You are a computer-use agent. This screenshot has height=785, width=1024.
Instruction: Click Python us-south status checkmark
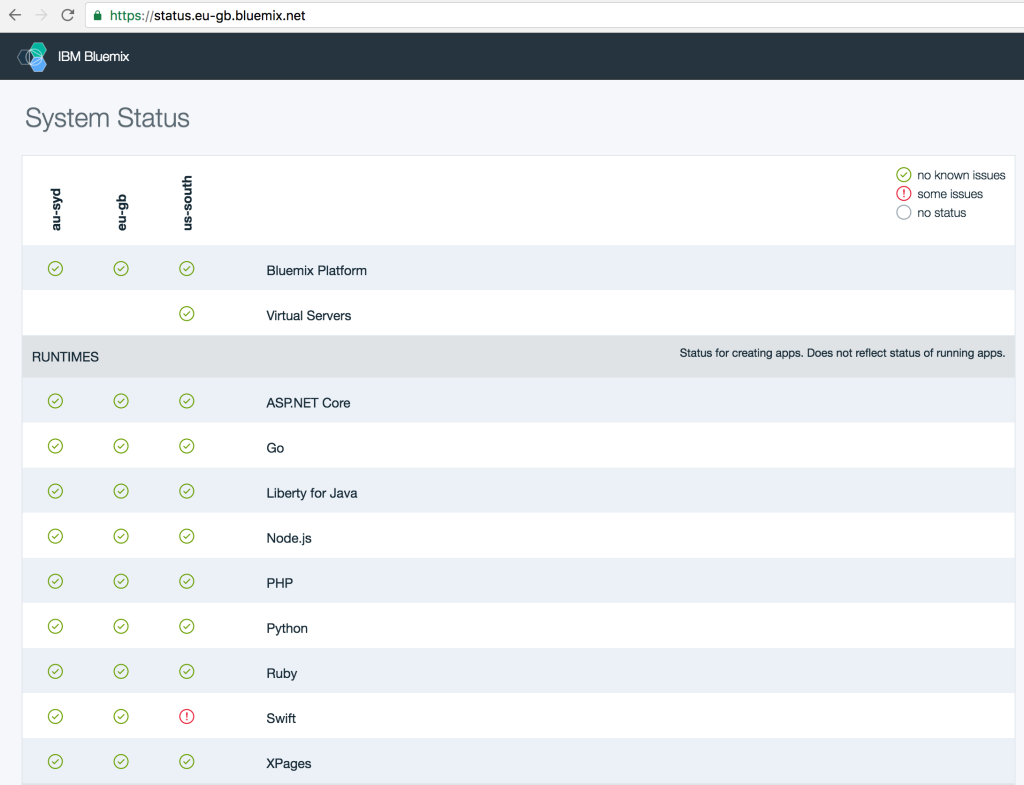(x=187, y=626)
